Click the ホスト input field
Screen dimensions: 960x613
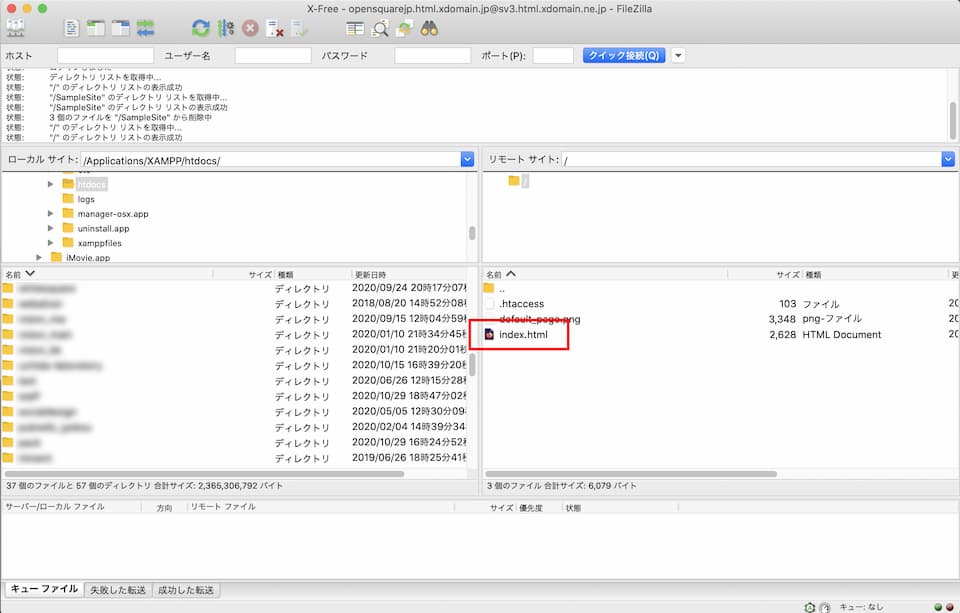click(x=105, y=56)
